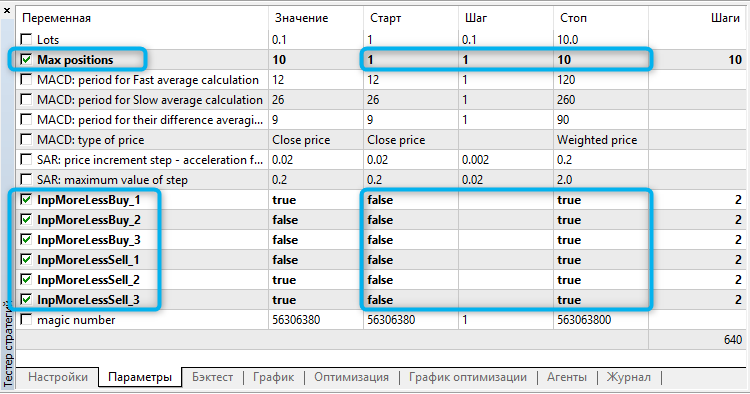Screen dimensions: 750x394
Task: Click the Значение column header
Action: pyautogui.click(x=316, y=18)
